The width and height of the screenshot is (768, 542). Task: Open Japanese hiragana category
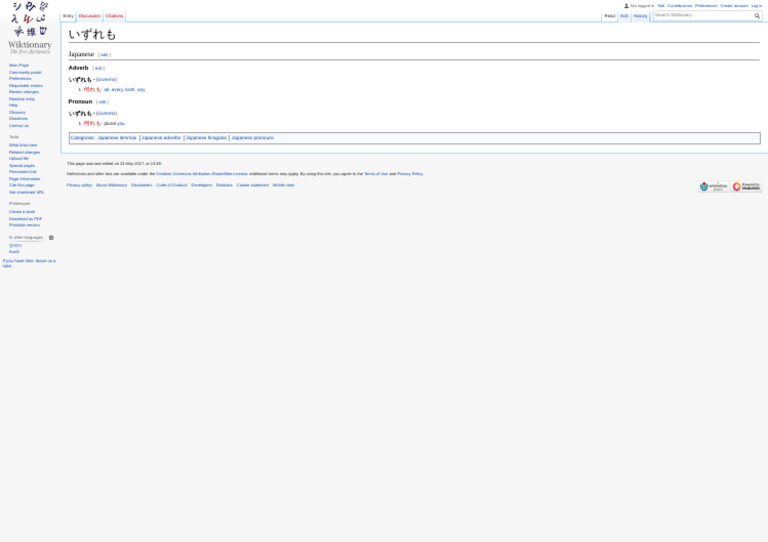click(206, 138)
